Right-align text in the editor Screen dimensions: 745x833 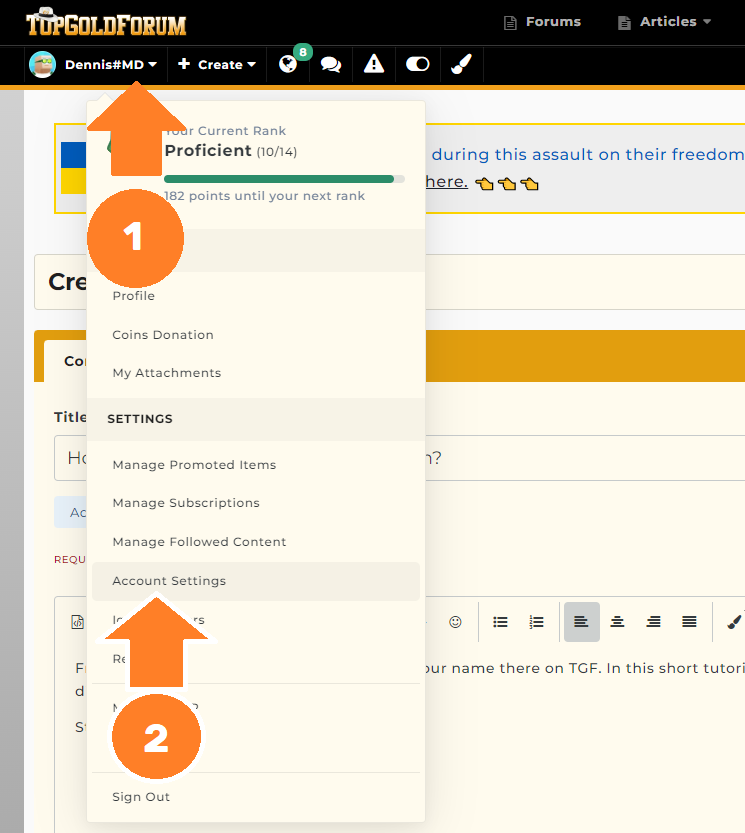point(654,622)
